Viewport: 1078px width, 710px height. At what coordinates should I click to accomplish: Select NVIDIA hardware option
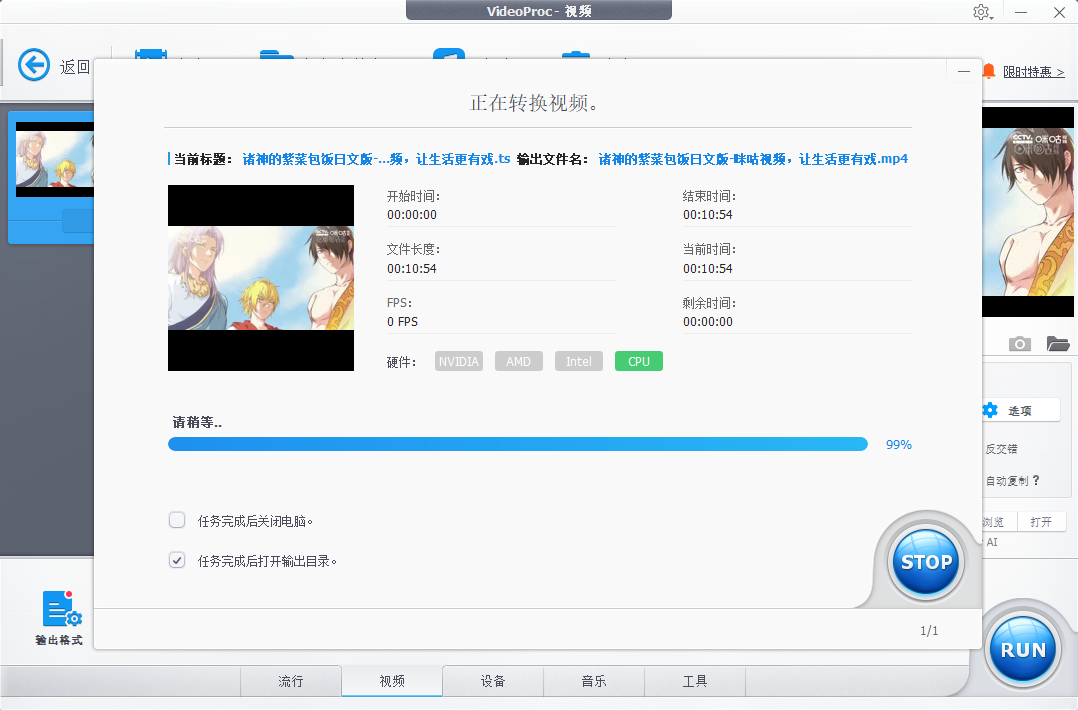point(458,361)
